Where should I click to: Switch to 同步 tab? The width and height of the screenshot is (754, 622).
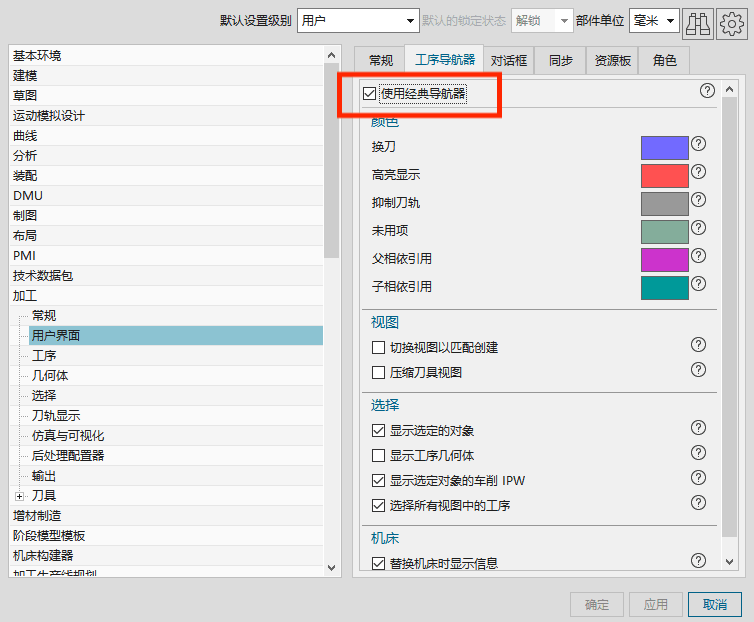(561, 61)
